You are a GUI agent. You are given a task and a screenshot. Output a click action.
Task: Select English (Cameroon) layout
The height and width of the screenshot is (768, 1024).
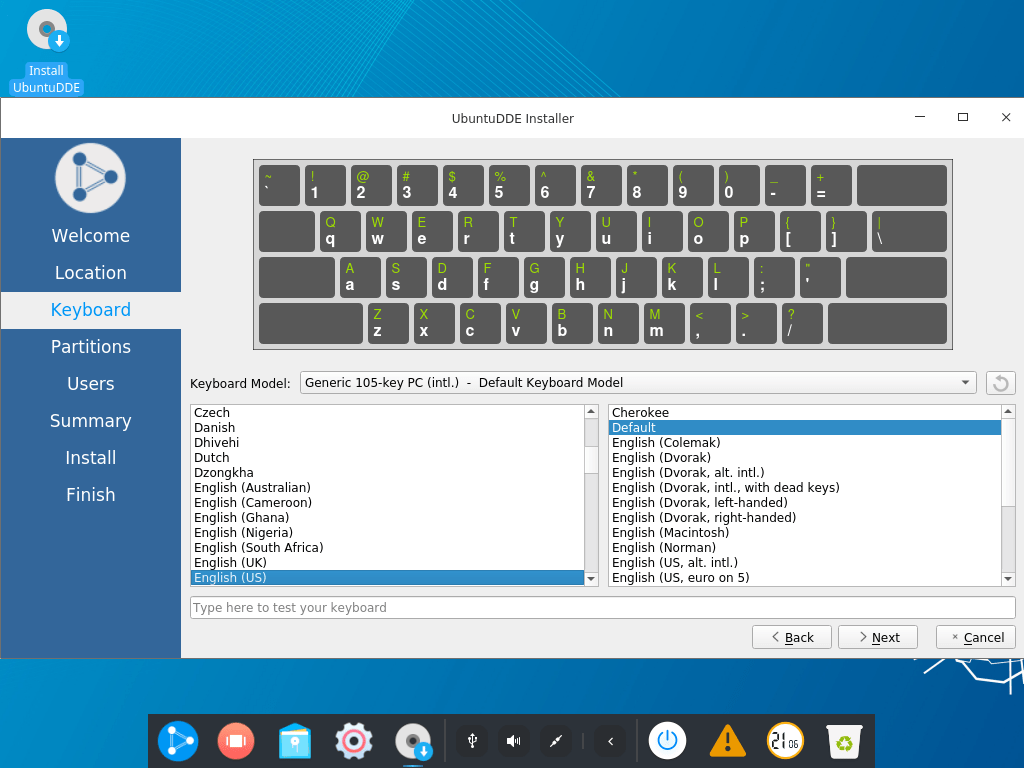click(387, 503)
